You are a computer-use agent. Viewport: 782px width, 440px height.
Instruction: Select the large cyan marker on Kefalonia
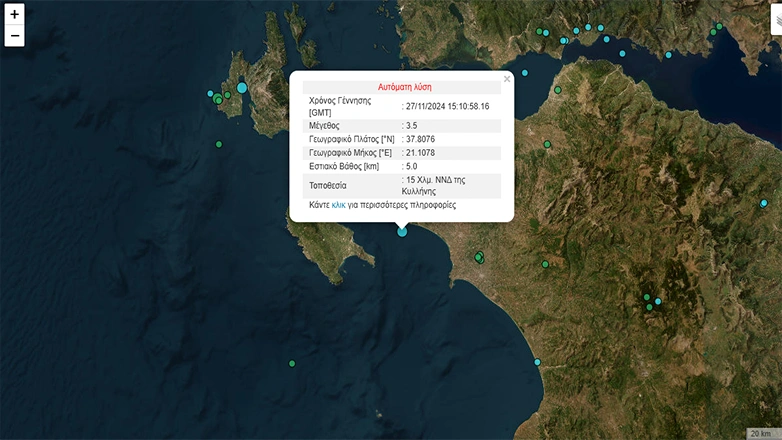coord(242,88)
